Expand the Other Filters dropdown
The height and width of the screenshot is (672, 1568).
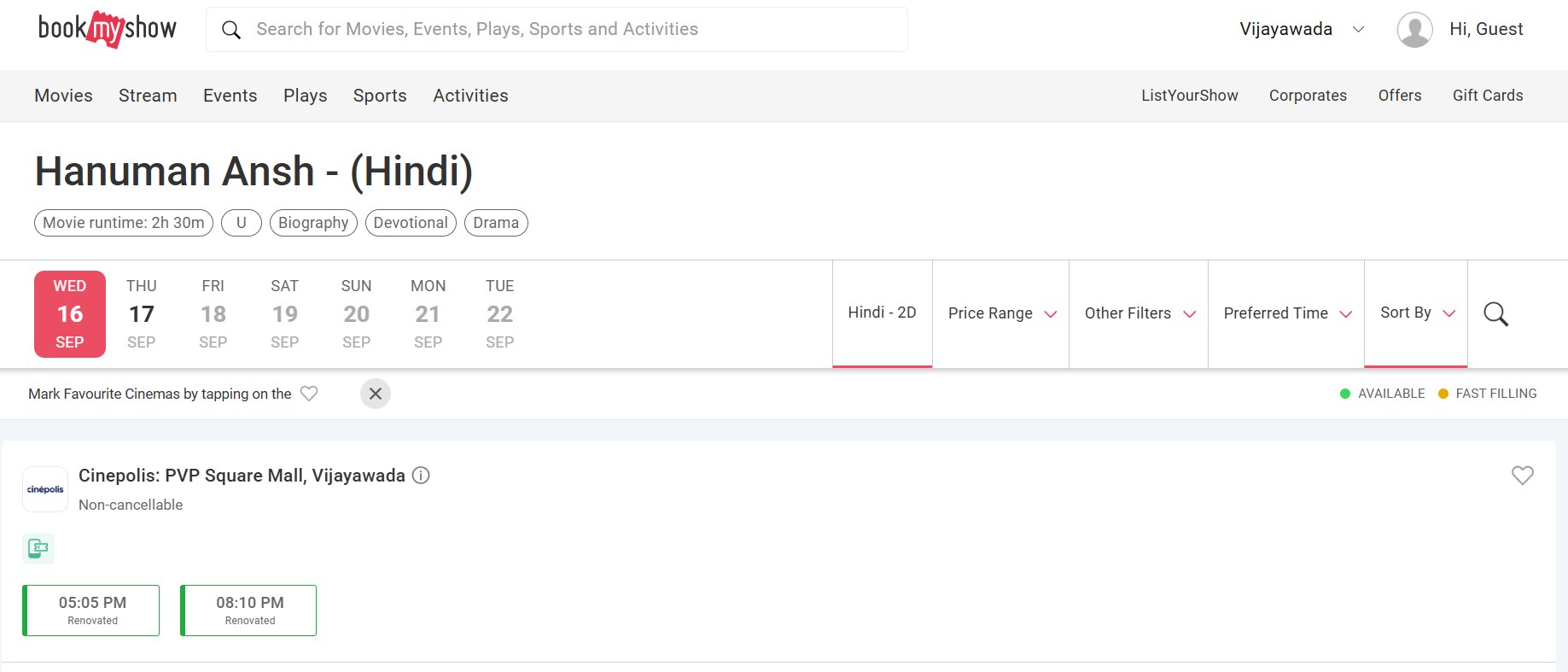(1139, 313)
